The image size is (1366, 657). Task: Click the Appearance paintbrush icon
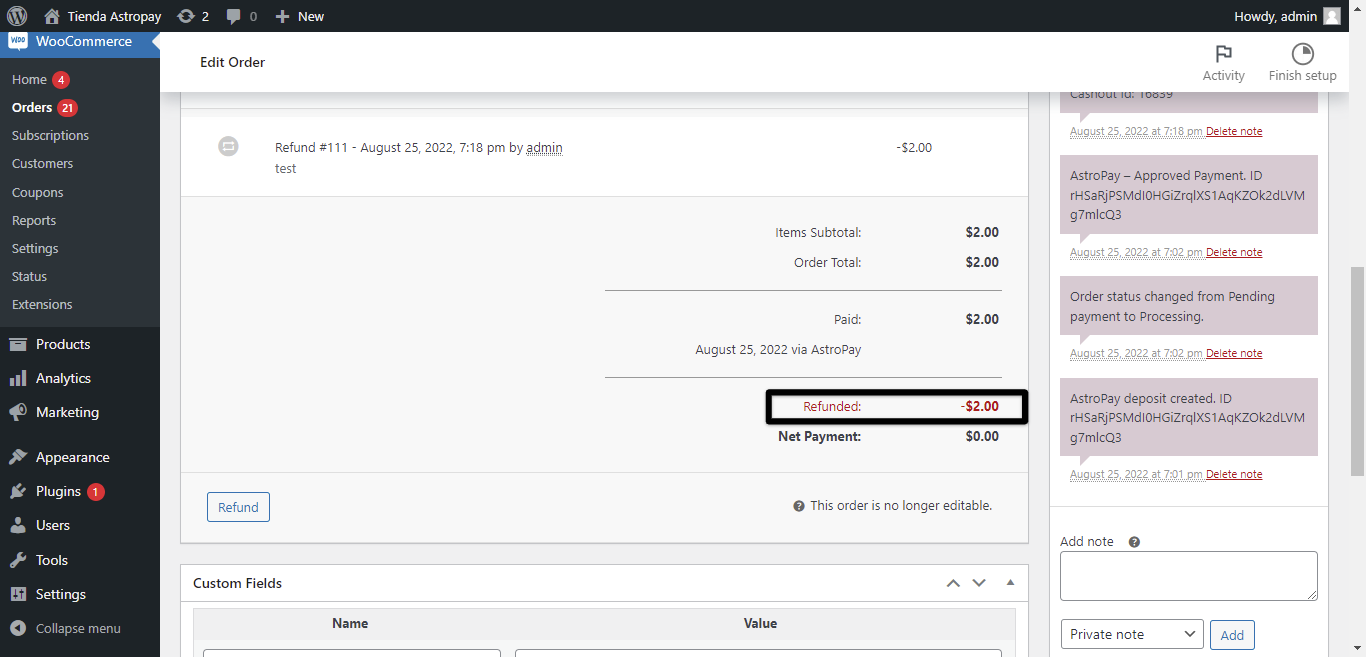[x=18, y=457]
